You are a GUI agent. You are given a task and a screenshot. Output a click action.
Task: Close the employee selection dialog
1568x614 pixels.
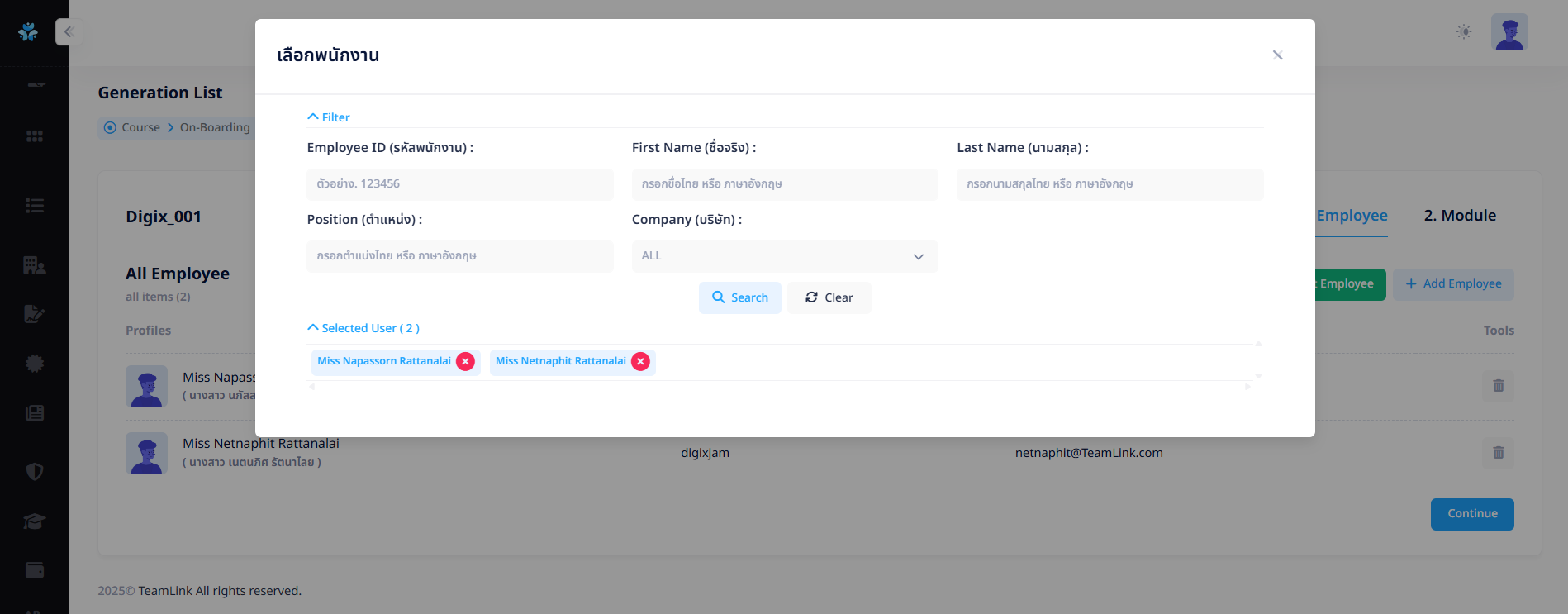1277,55
